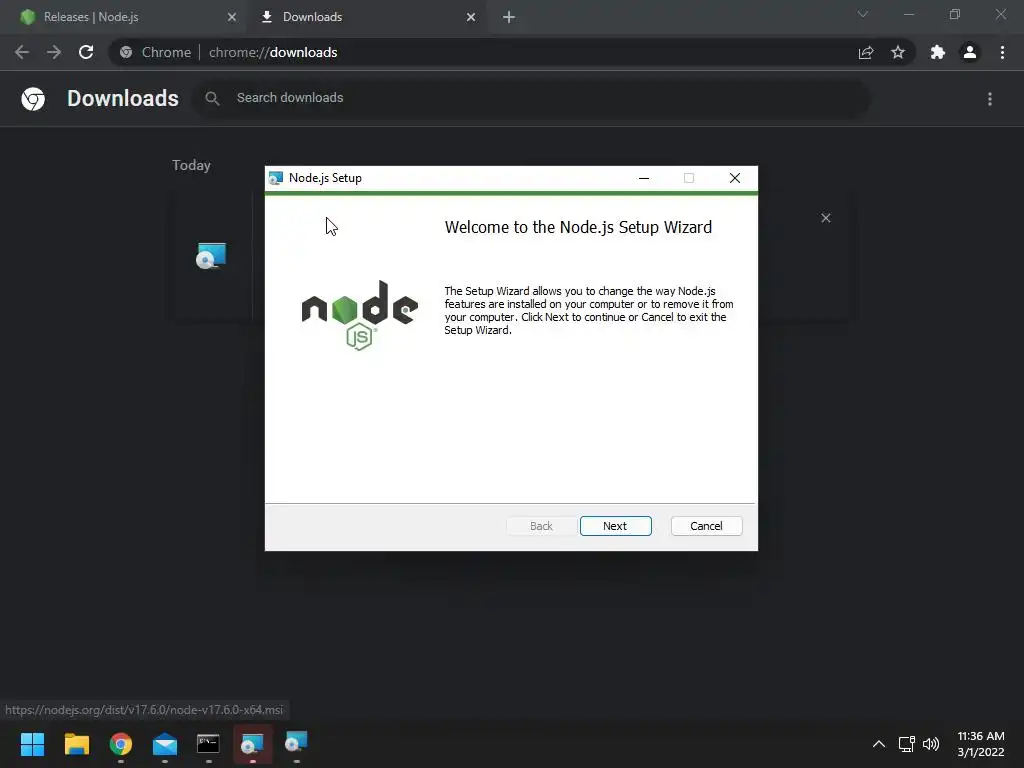The image size is (1024, 768).
Task: Open the Chrome profile avatar menu
Action: click(970, 52)
